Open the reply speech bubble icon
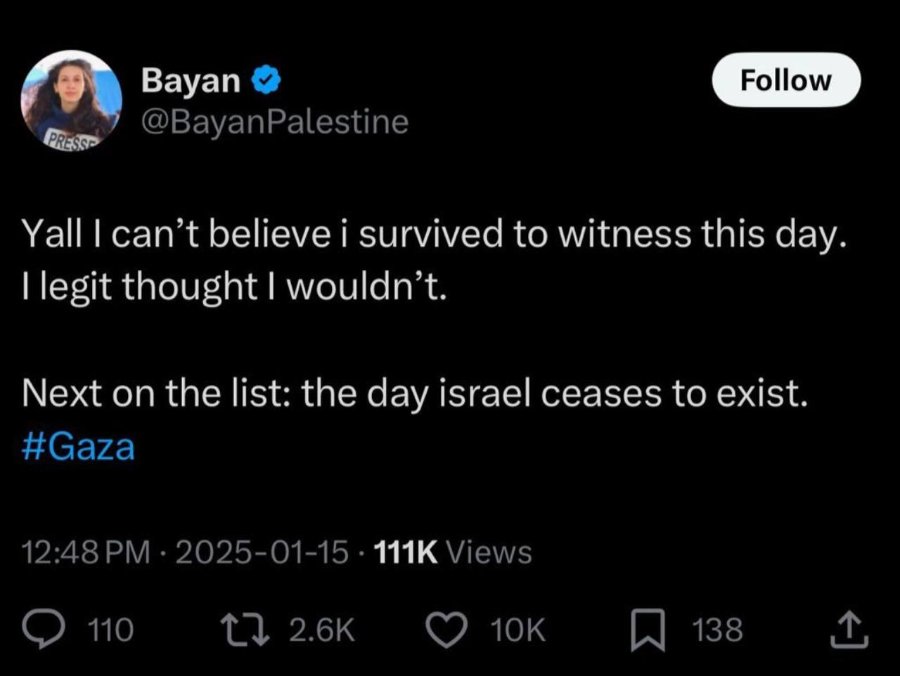This screenshot has width=900, height=676. coord(44,630)
